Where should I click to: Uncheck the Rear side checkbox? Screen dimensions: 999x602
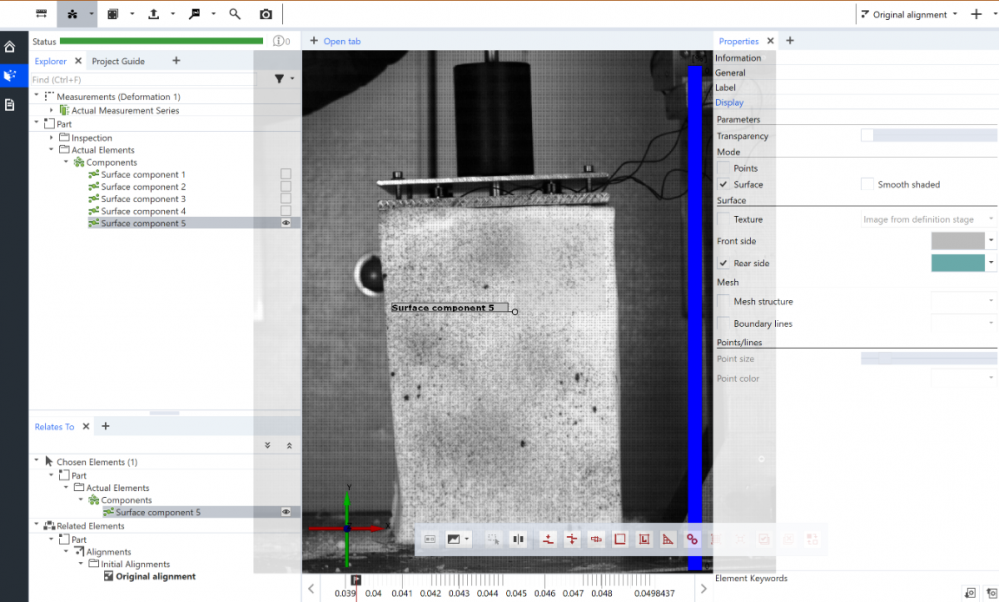[724, 263]
